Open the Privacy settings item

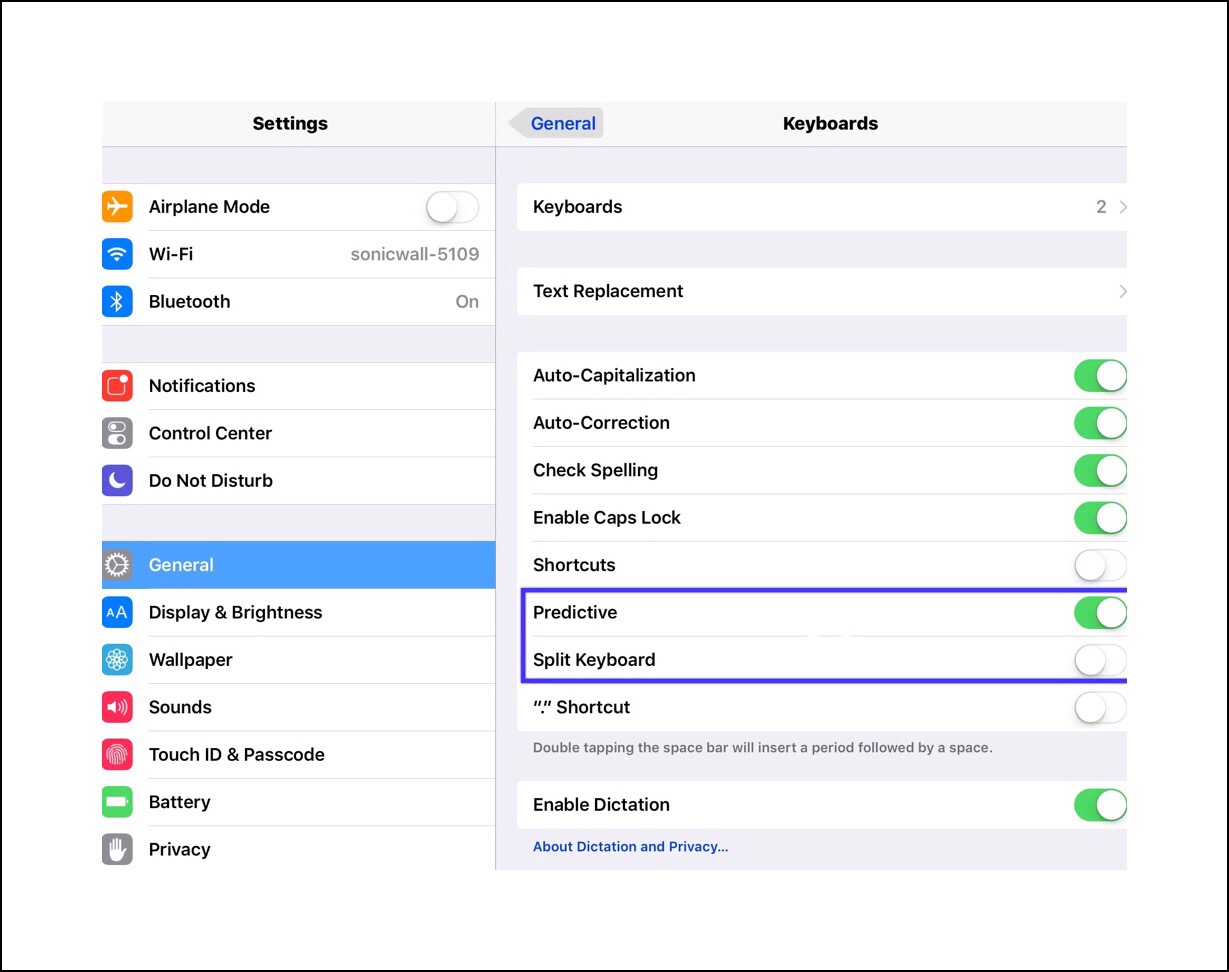(180, 849)
